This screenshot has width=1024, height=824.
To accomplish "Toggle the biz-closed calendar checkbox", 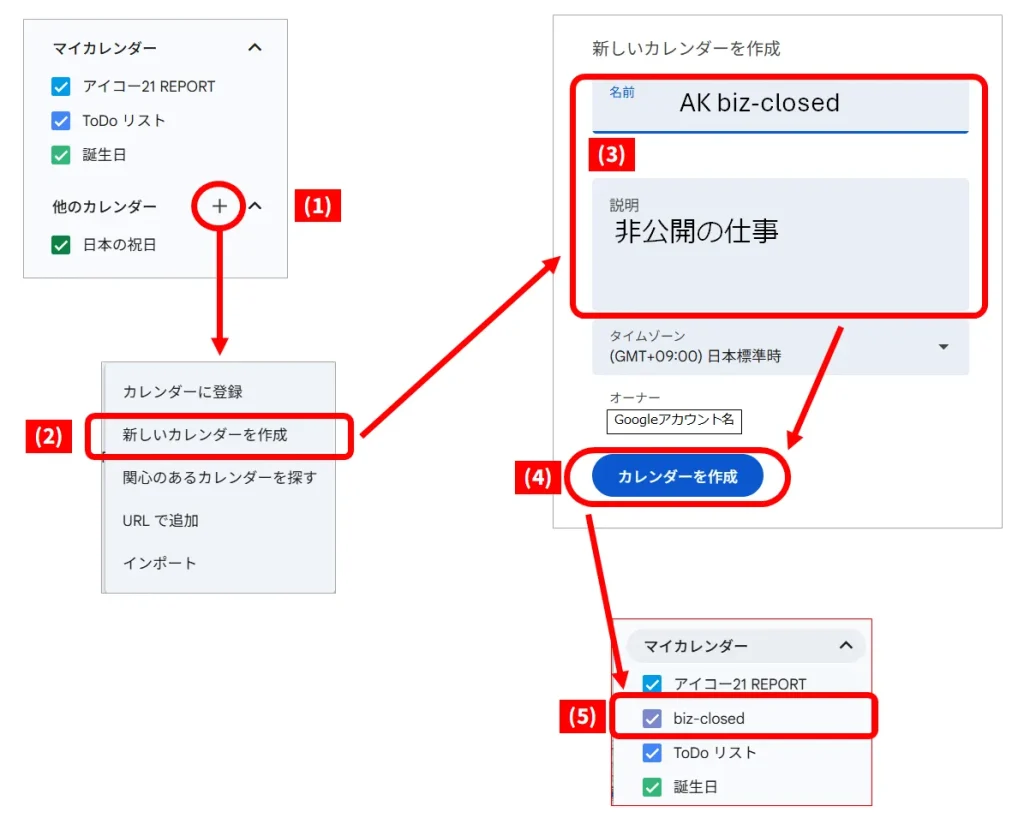I will (652, 718).
